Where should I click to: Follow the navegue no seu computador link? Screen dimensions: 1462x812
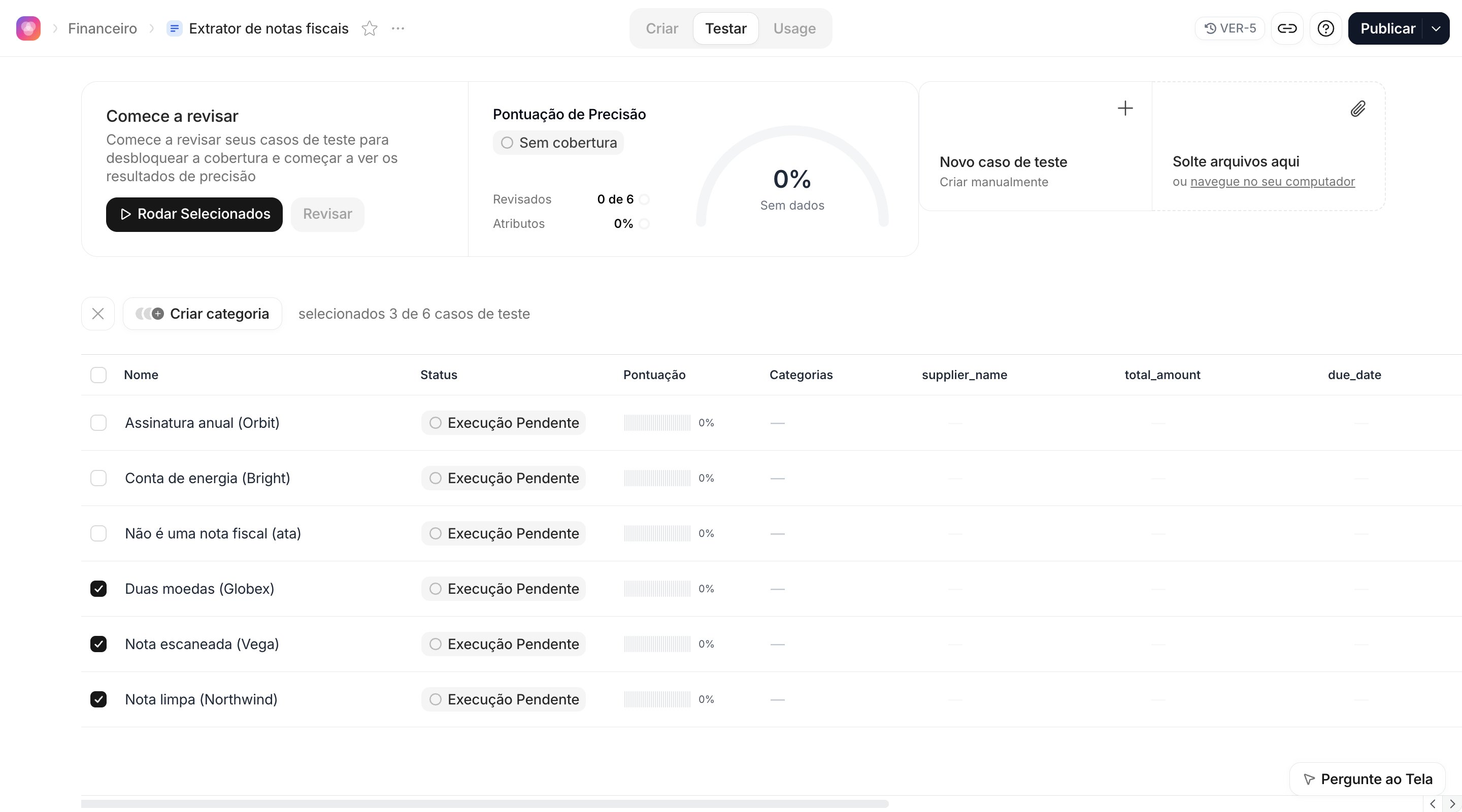point(1273,182)
